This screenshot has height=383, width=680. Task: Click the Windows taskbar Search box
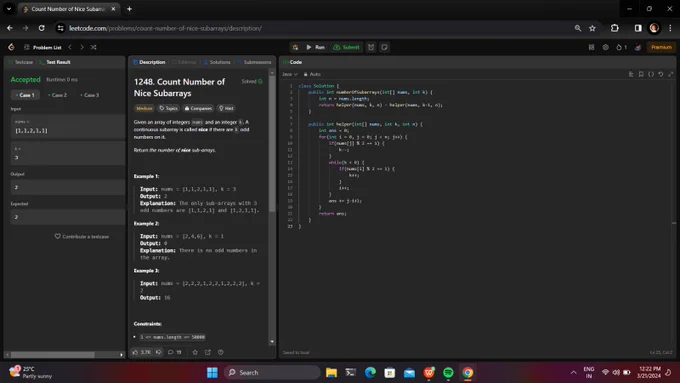point(272,373)
